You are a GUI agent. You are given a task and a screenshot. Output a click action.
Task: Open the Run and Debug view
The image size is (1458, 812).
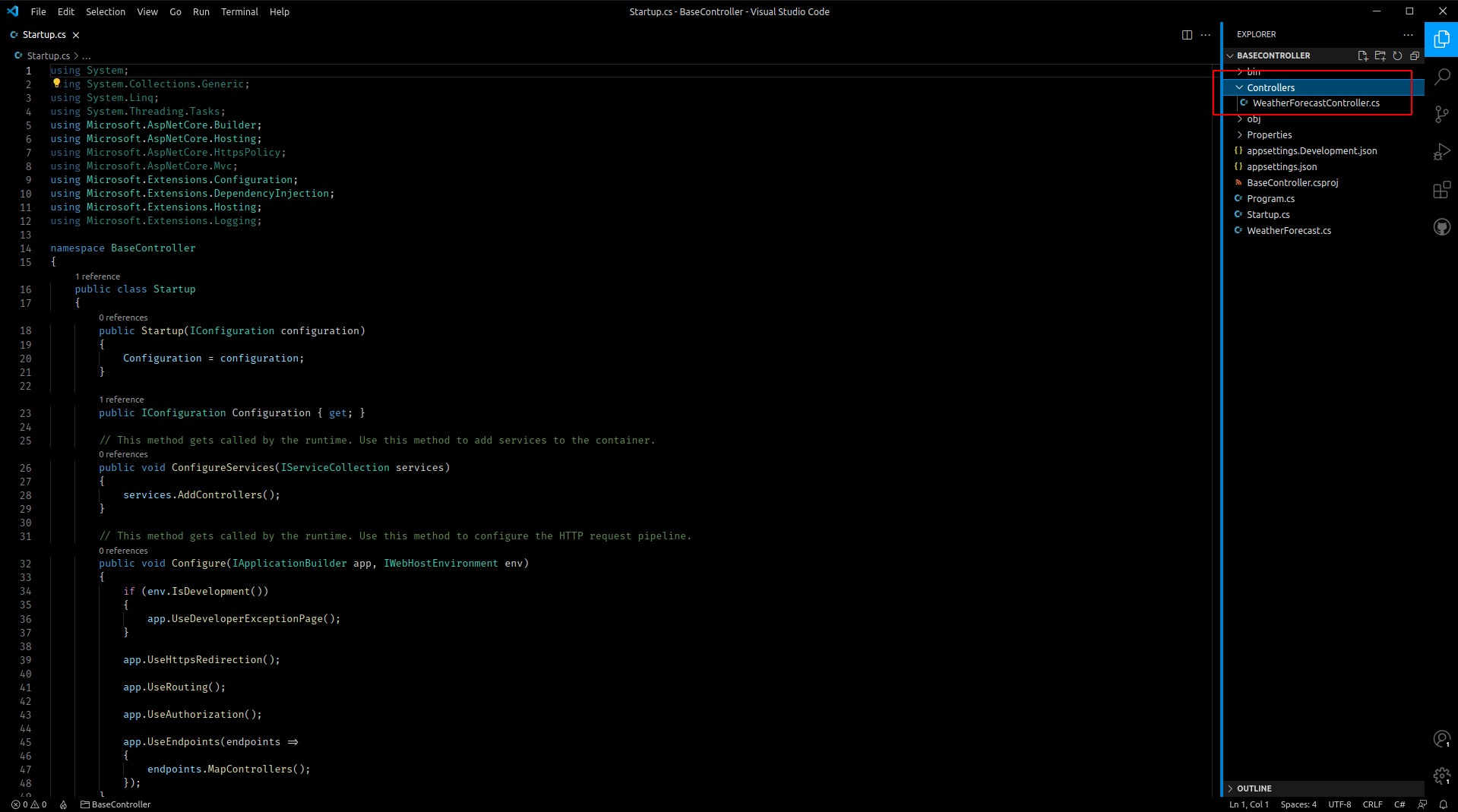[x=1441, y=152]
